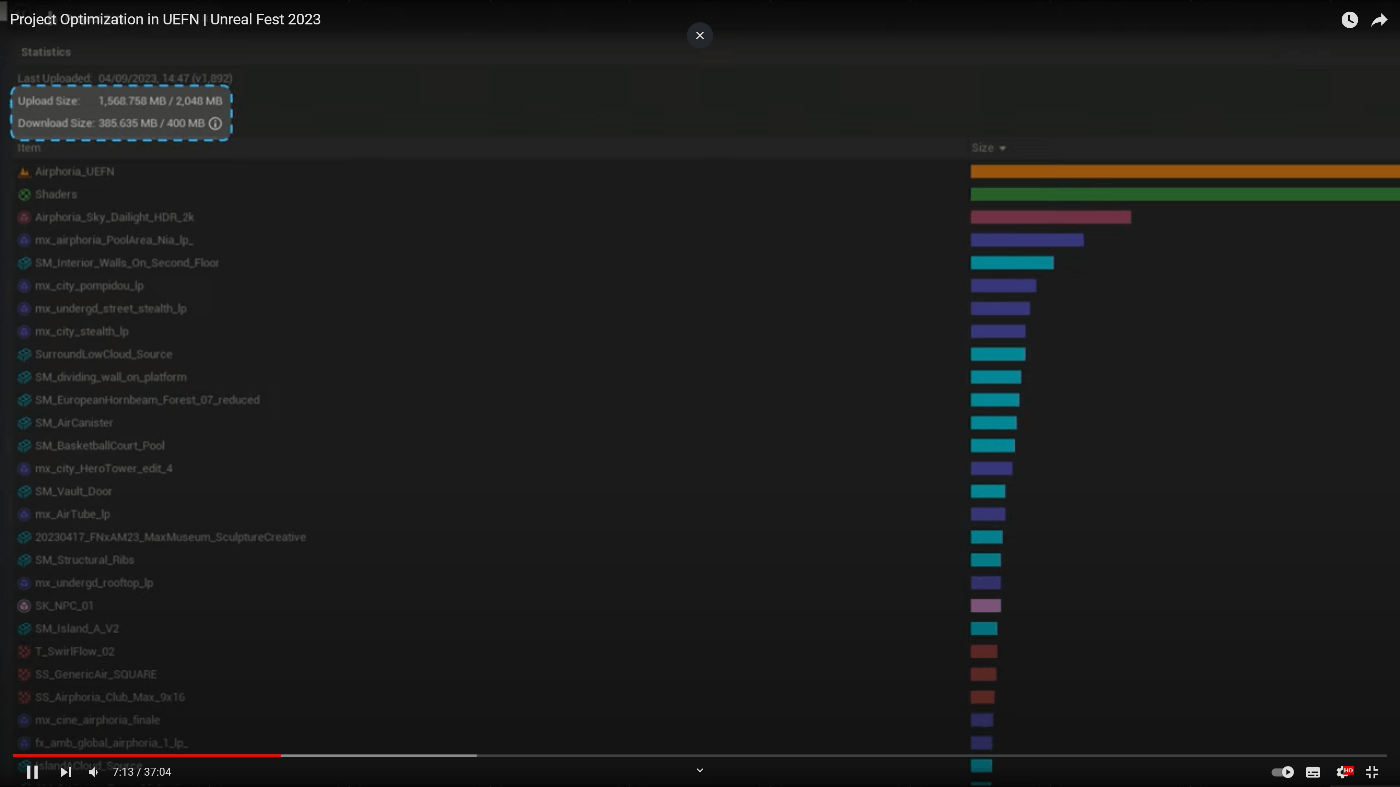This screenshot has height=787, width=1400.
Task: Click the mx_undergd_street_stealth_lp icon
Action: click(x=24, y=309)
